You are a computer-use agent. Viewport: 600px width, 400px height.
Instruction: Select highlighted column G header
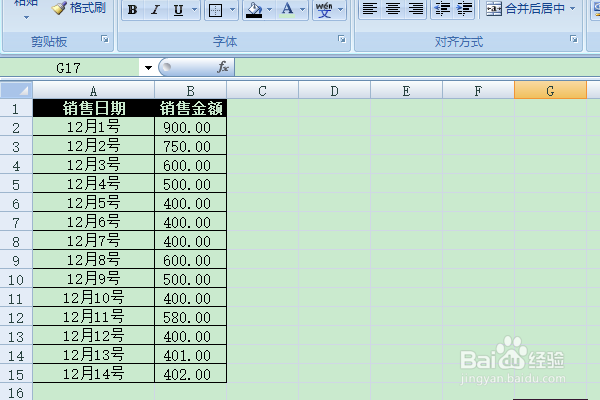550,91
